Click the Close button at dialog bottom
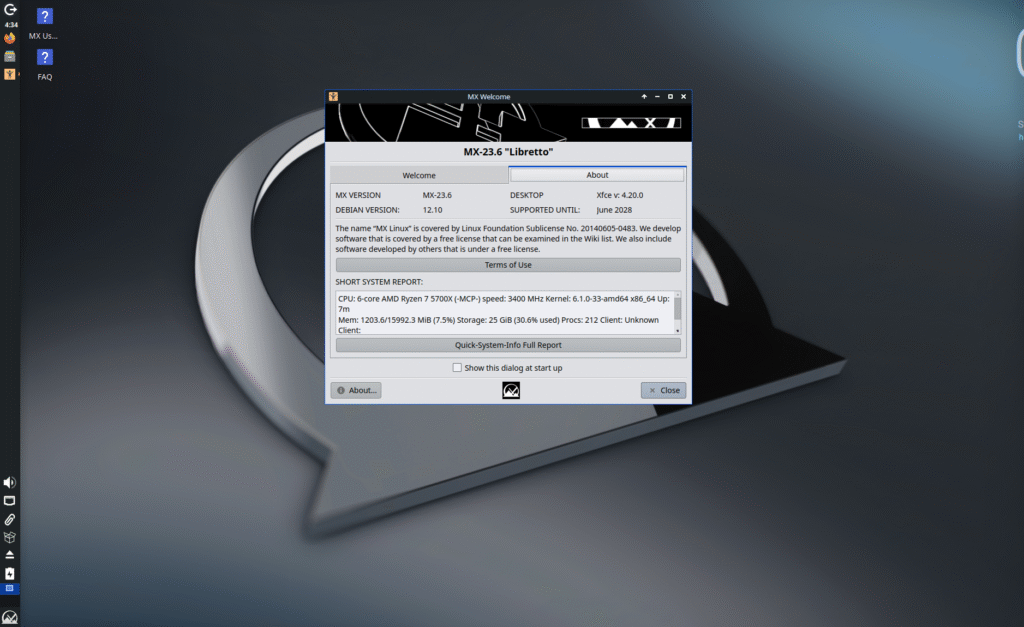Screen dimensions: 1024x627 coord(664,391)
